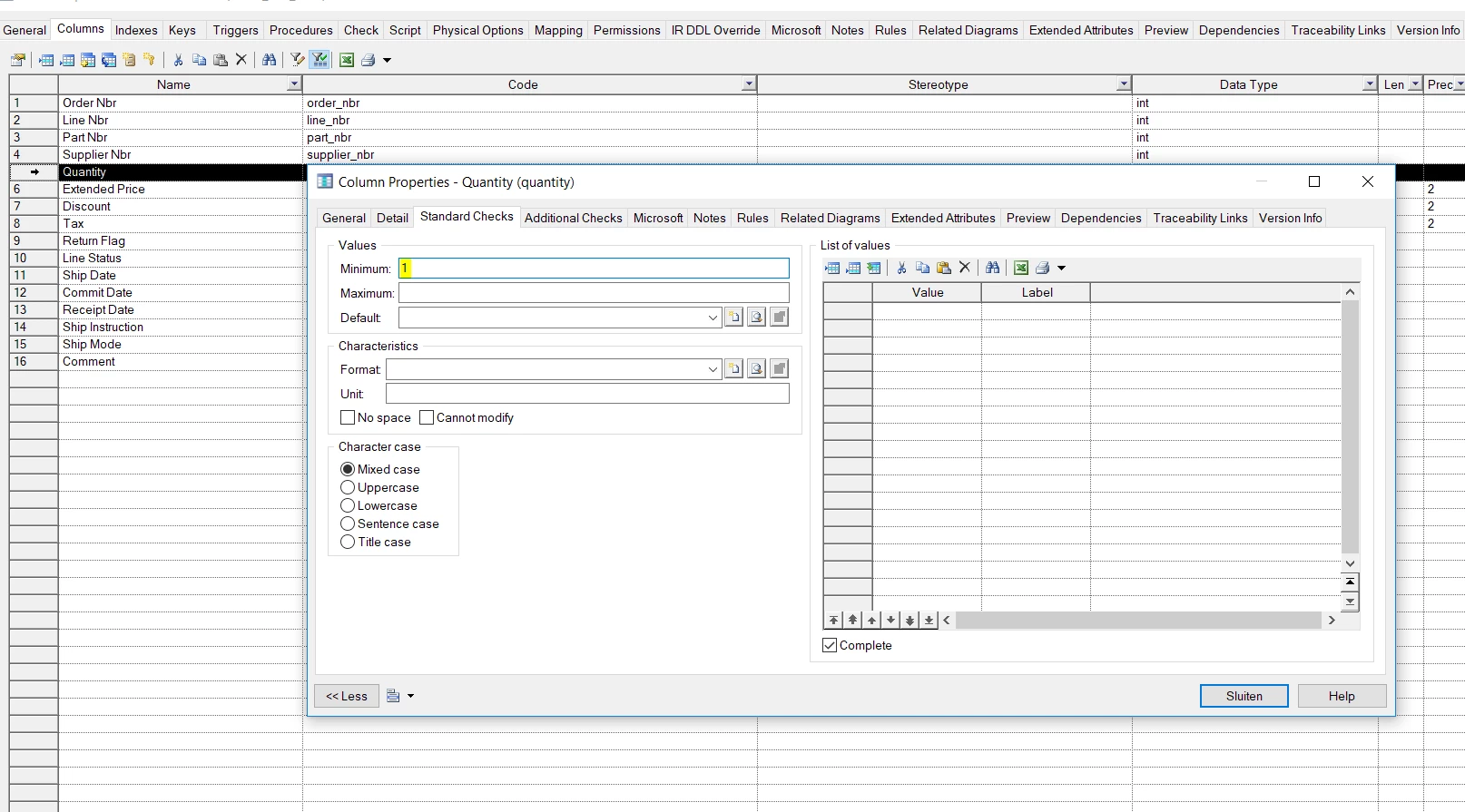Screen dimensions: 1465x812
Task: Open List of values print options arrow
Action: (x=1061, y=268)
